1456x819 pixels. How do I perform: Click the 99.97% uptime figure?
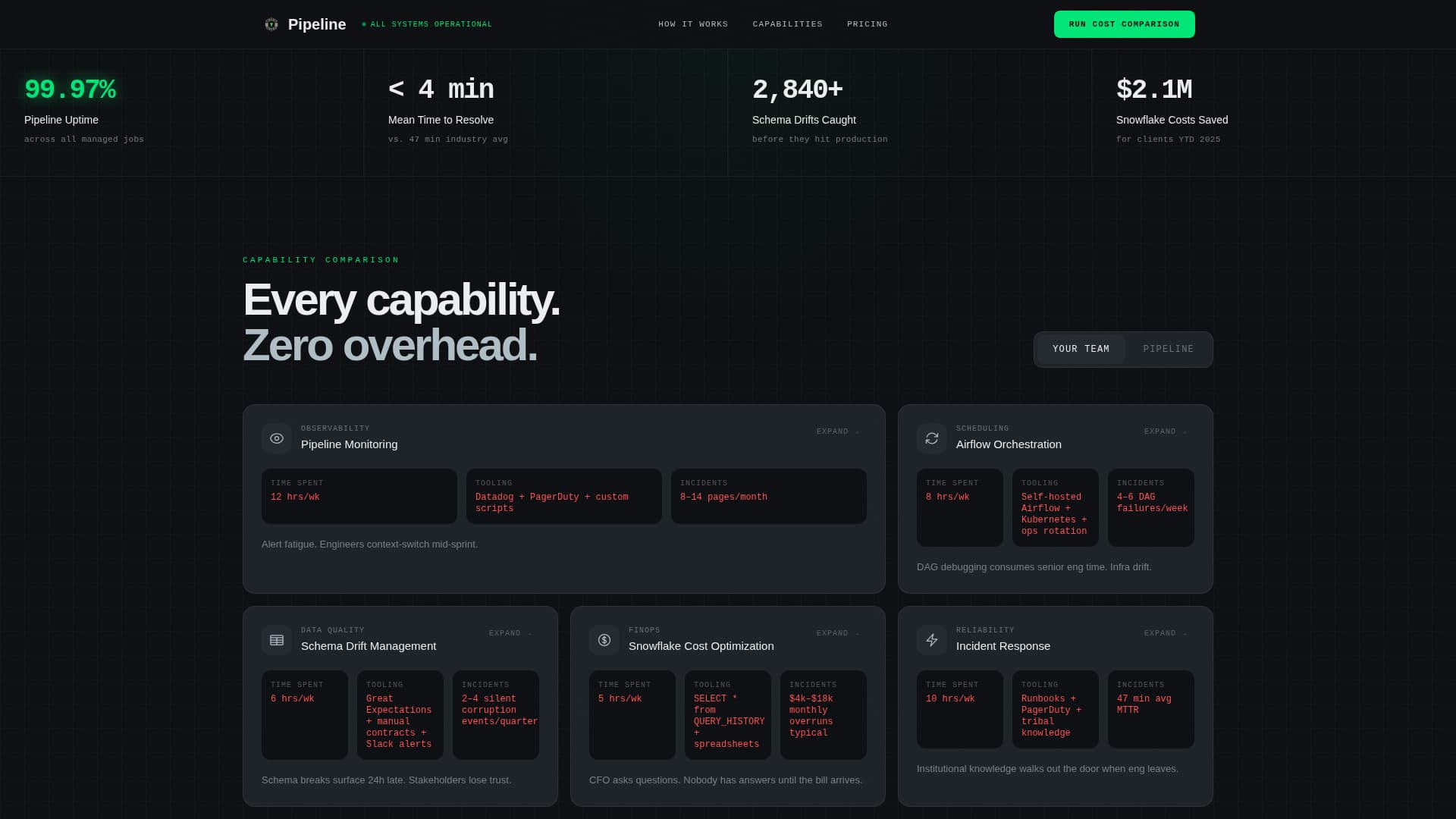coord(70,89)
